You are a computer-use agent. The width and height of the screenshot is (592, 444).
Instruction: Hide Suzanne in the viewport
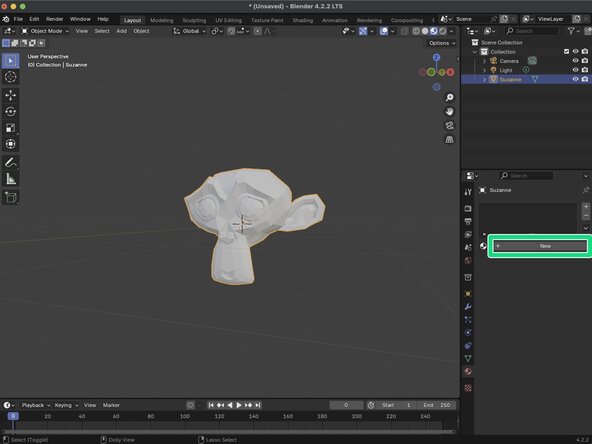click(575, 79)
